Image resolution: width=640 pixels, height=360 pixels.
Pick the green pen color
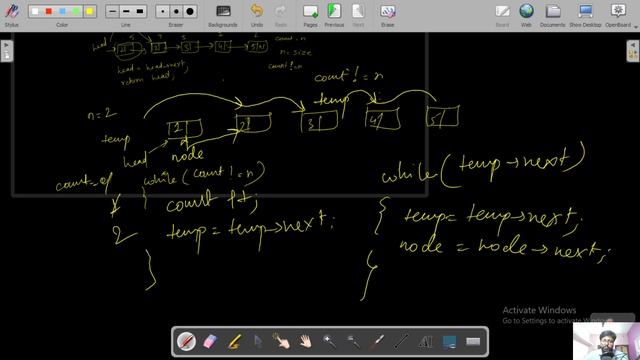click(76, 11)
